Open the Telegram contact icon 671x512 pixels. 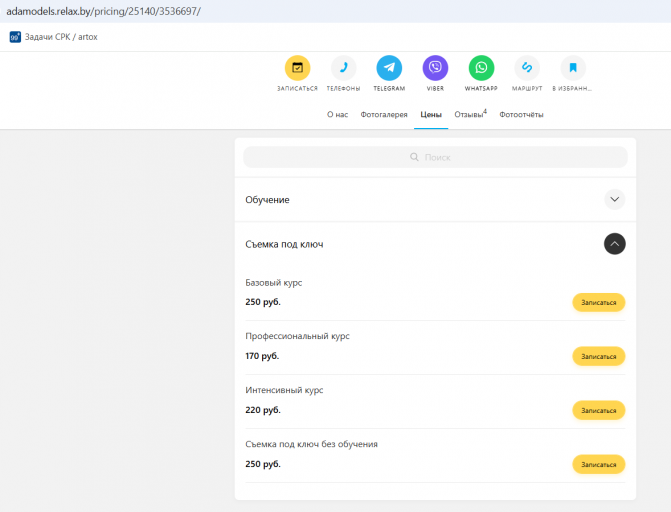click(x=389, y=68)
